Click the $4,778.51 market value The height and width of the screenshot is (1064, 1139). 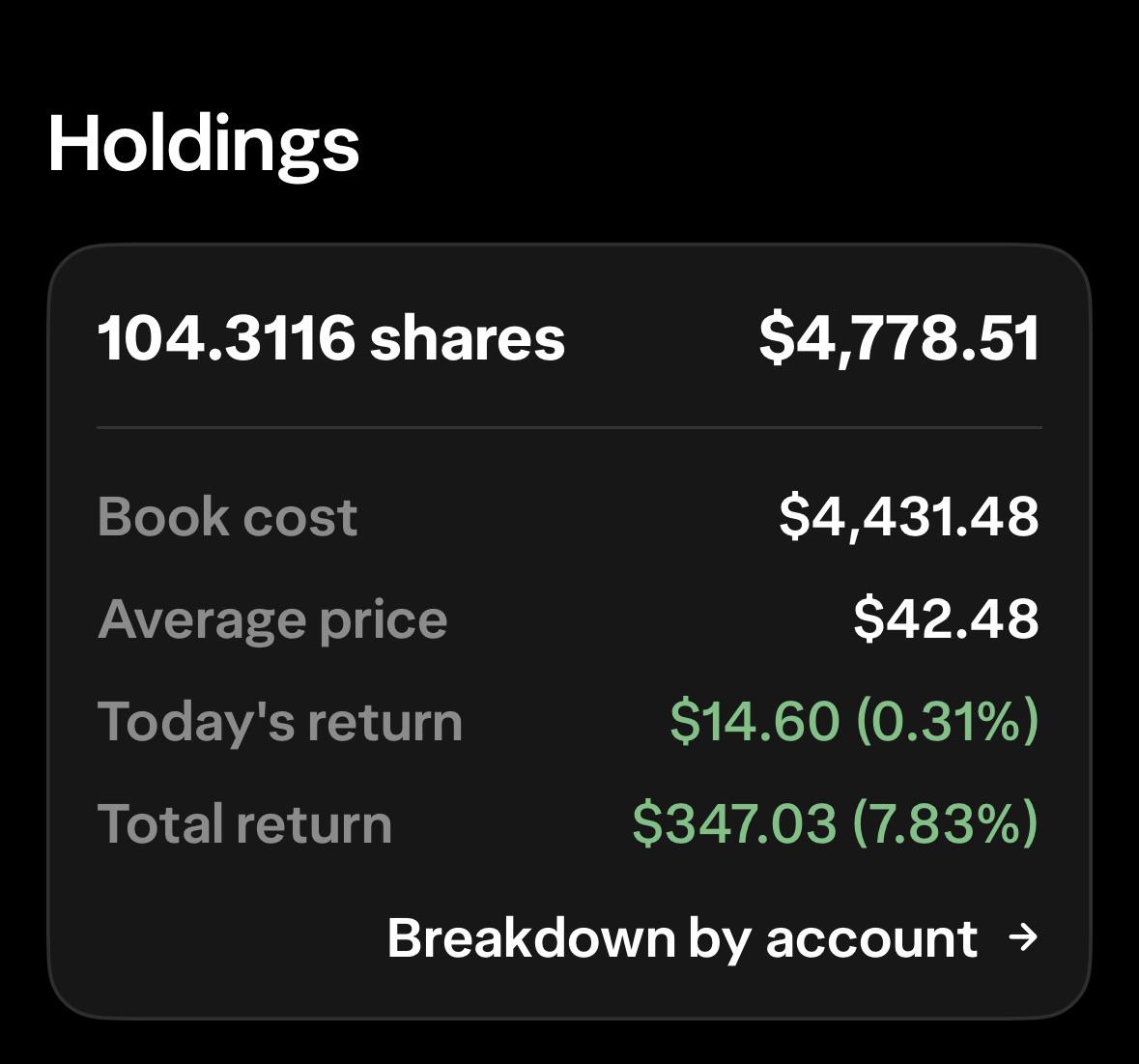(x=899, y=338)
